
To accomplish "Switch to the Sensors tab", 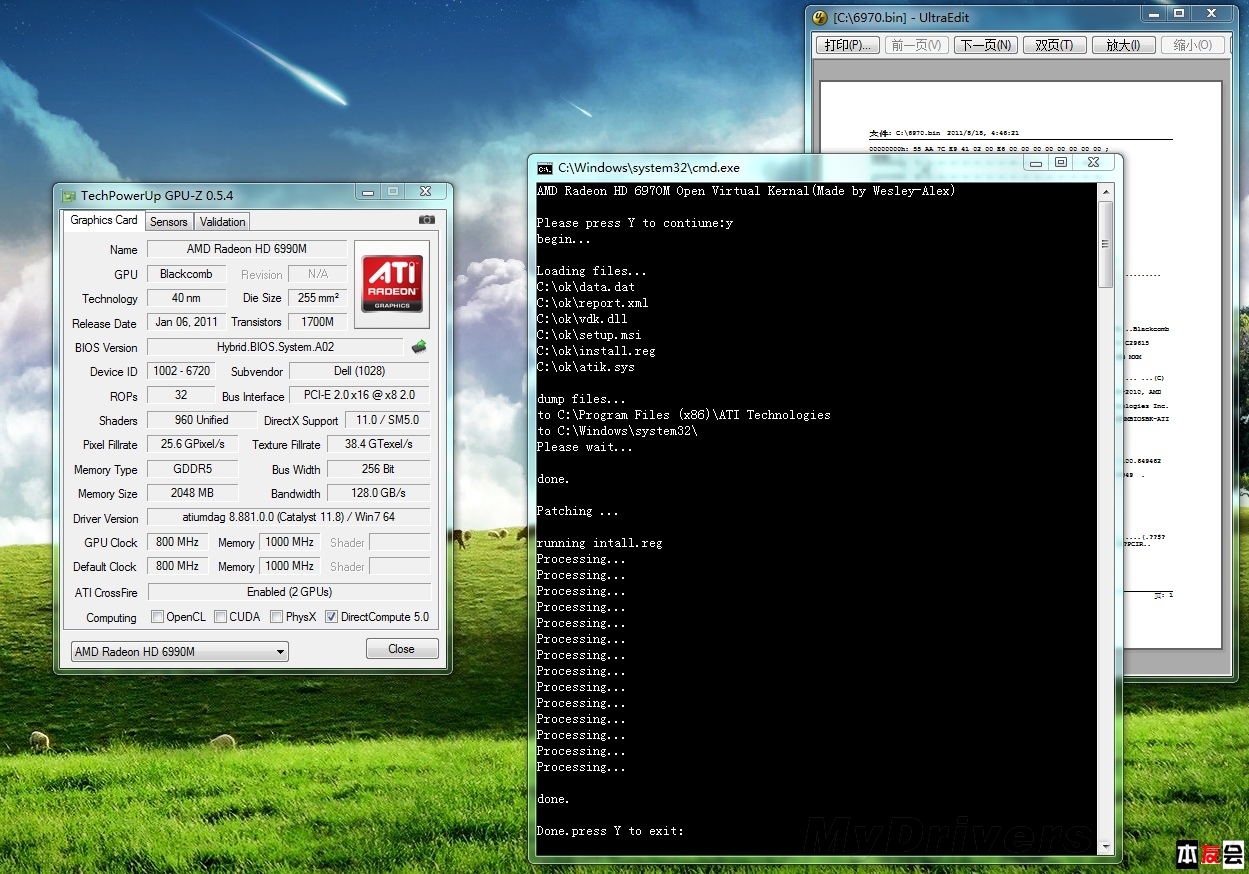I will 168,221.
